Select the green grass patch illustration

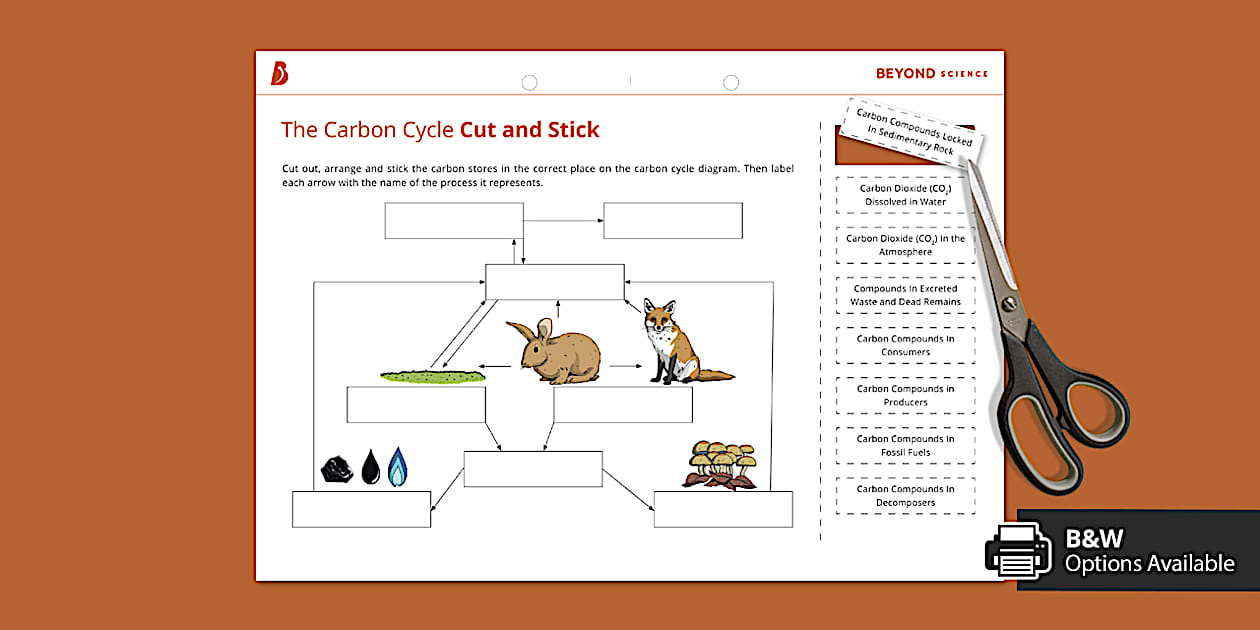click(x=433, y=376)
